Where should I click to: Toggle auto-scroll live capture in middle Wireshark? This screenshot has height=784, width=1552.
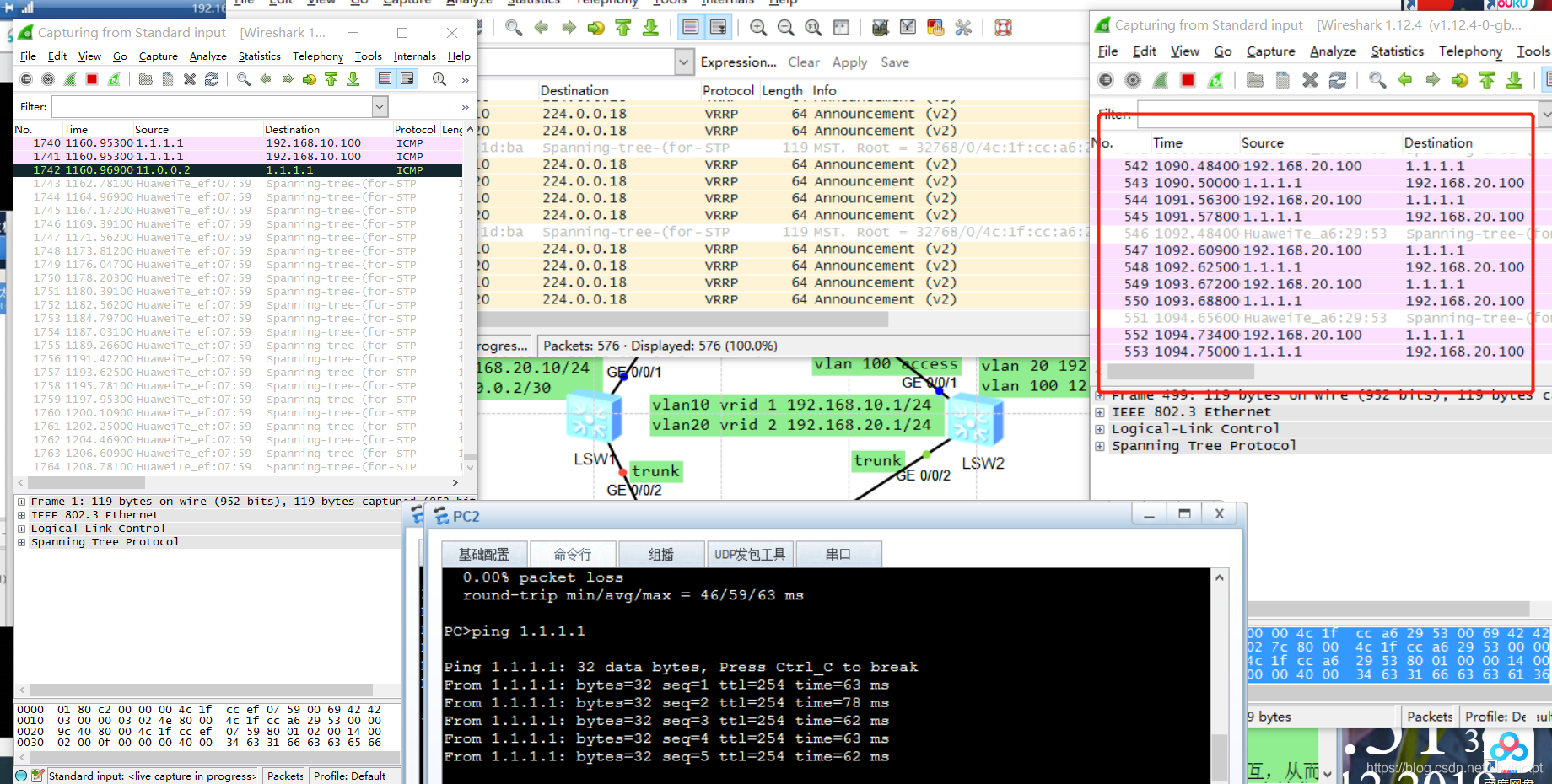click(x=718, y=28)
